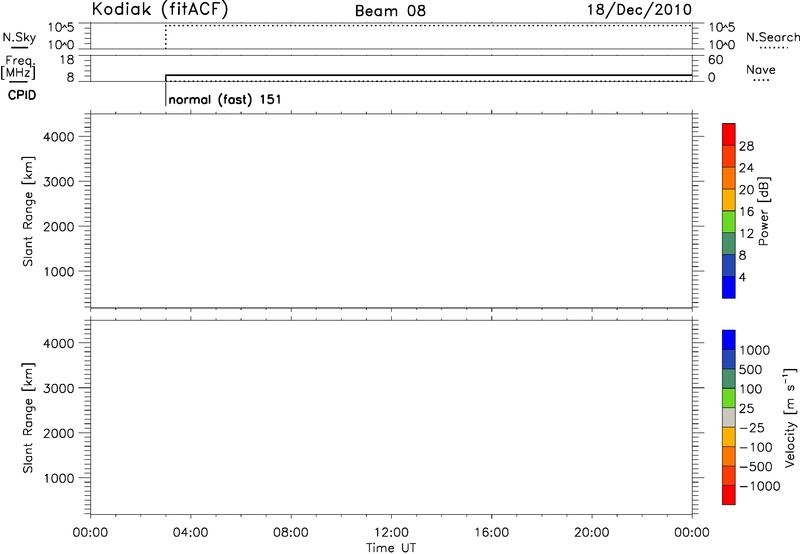This screenshot has width=800, height=554.
Task: Click the "4" label on Power colorbar
Action: click(742, 277)
